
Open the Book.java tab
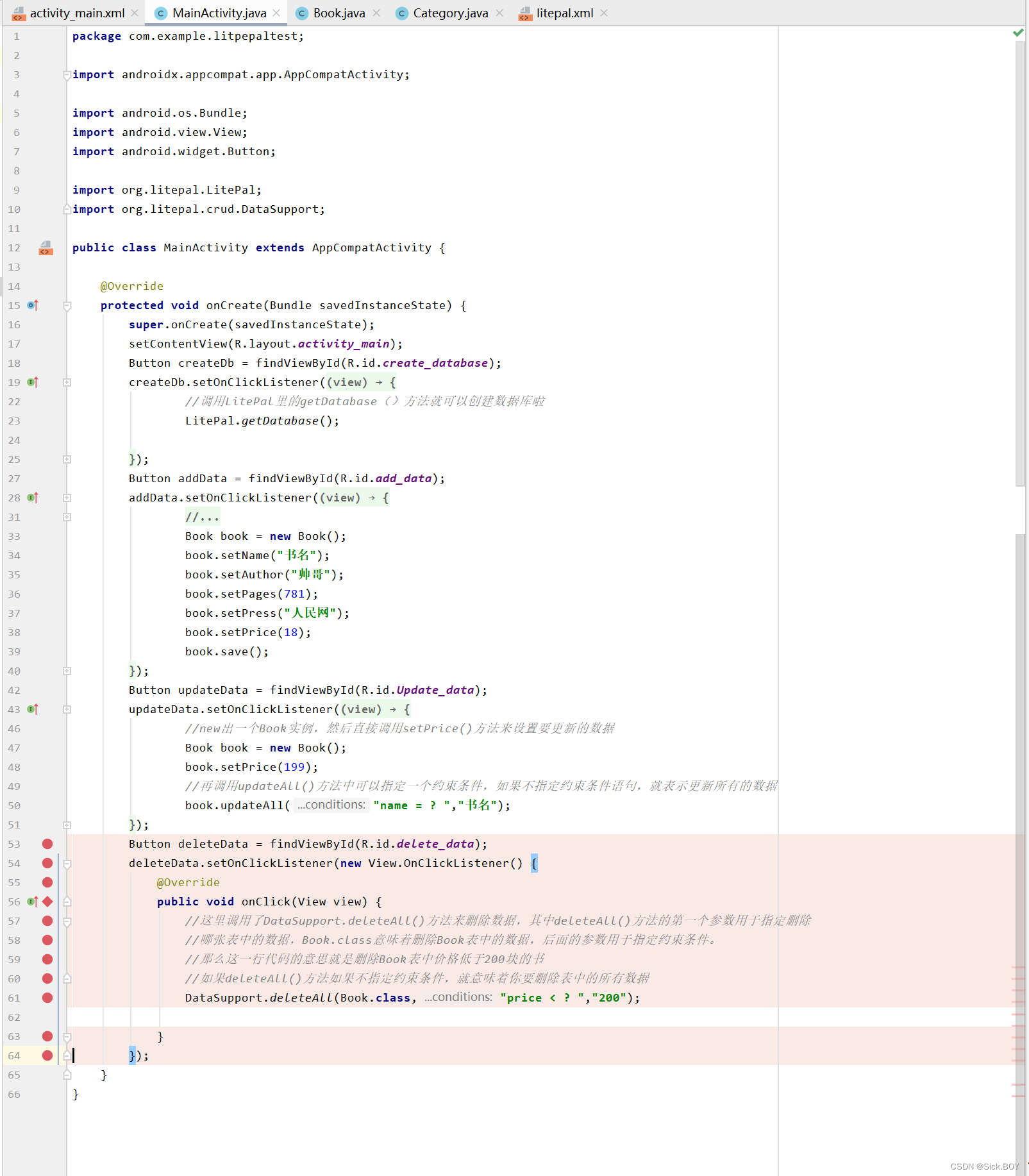tap(339, 13)
